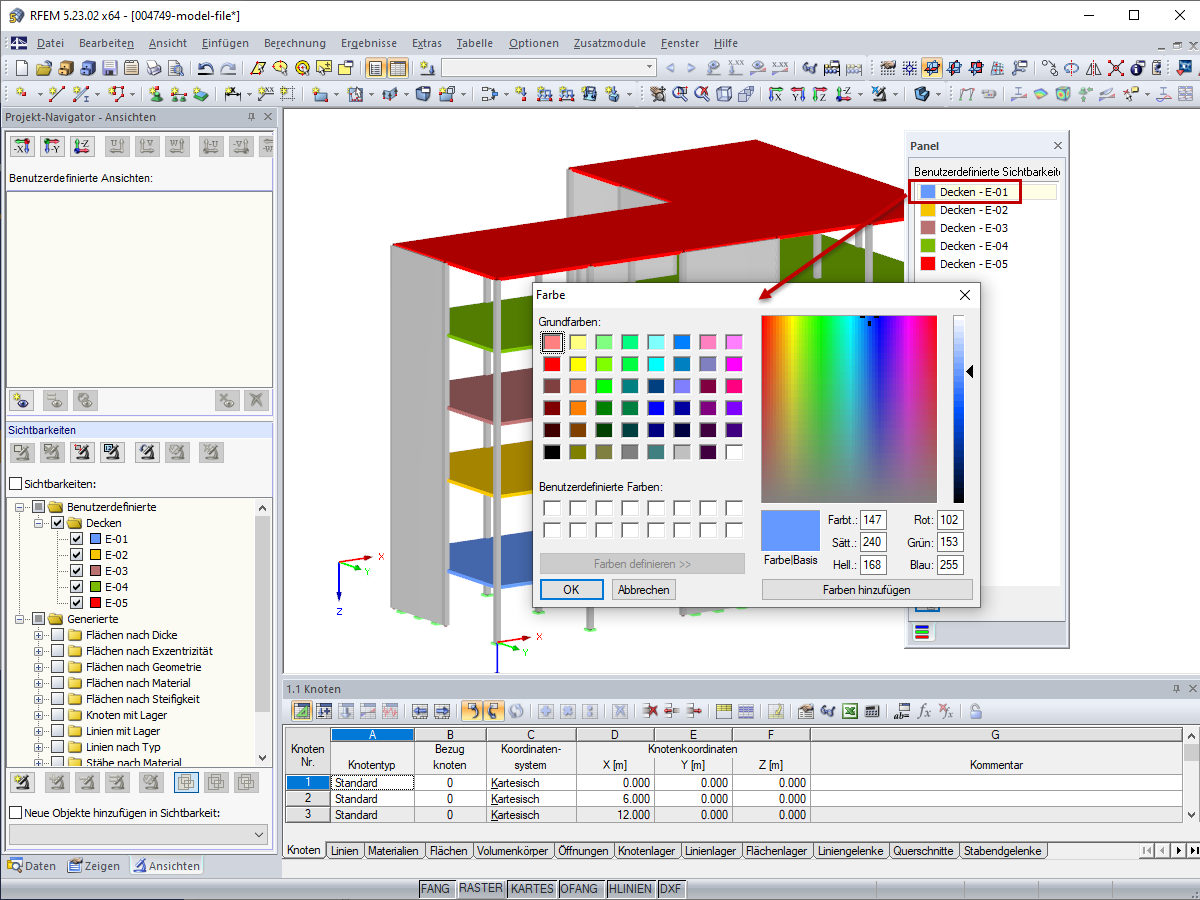
Task: Click the print icon in the toolbar
Action: [153, 68]
